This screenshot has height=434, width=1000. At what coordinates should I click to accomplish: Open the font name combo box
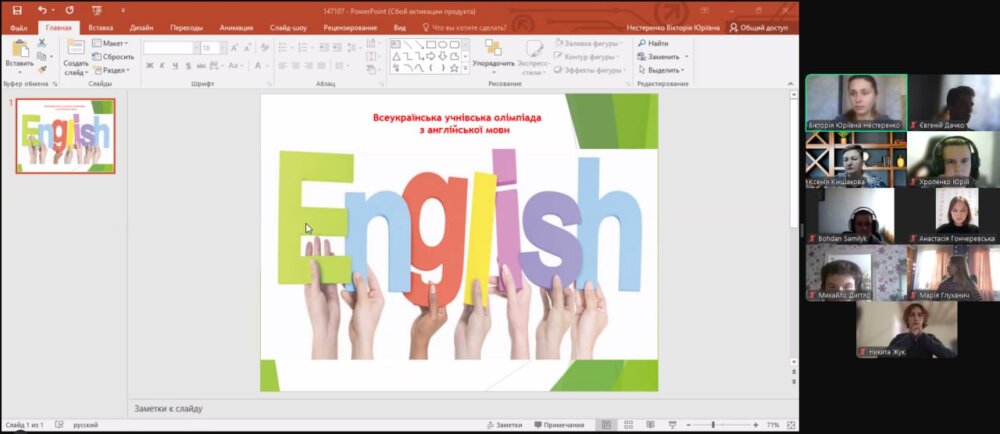[172, 48]
